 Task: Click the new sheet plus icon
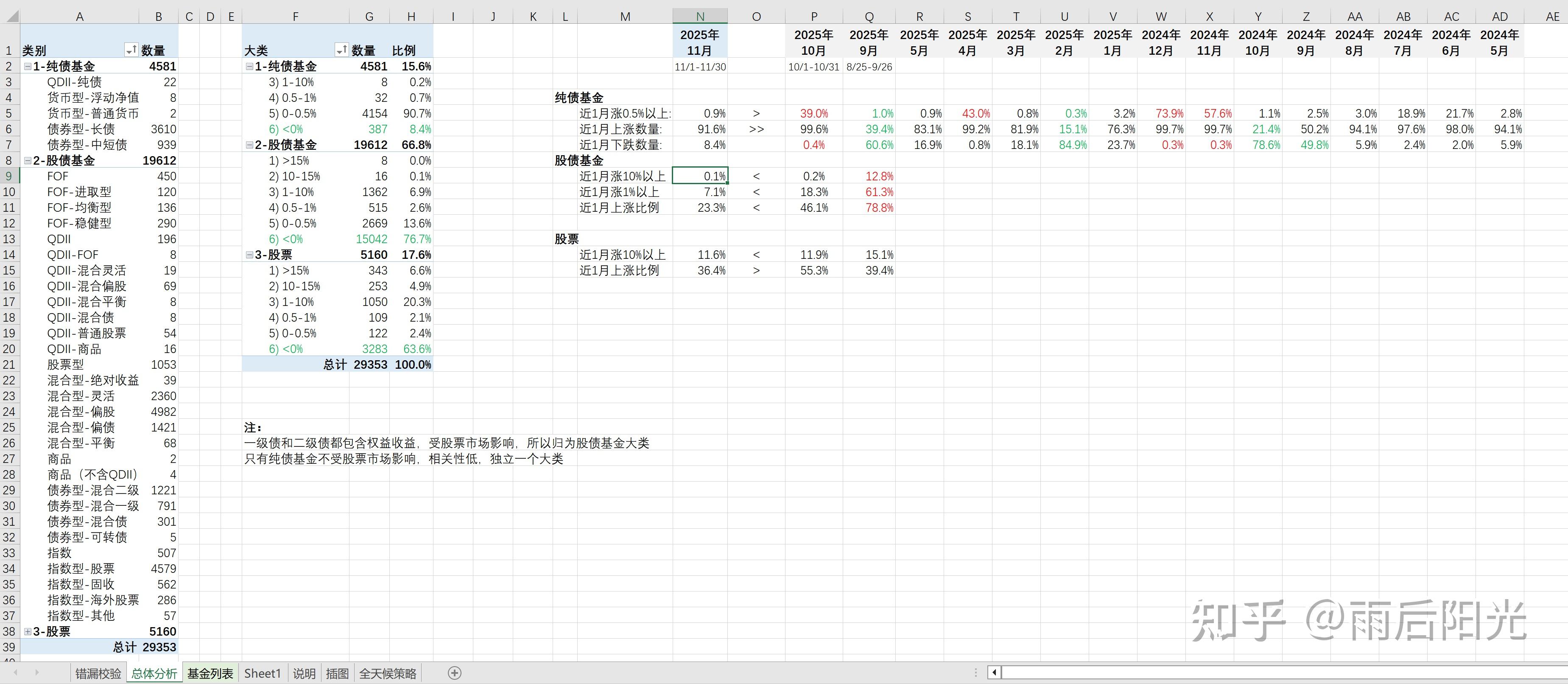pos(454,673)
